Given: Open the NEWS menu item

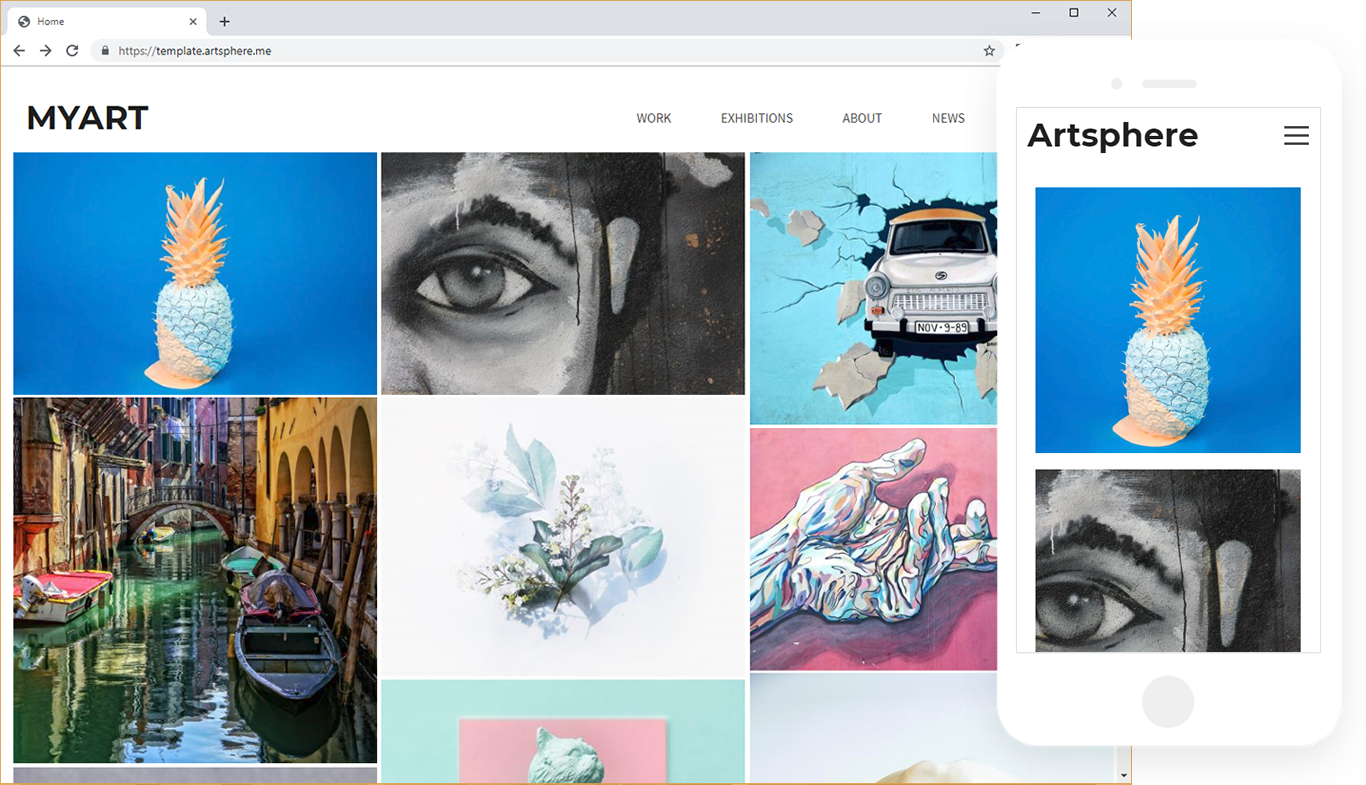Looking at the screenshot, I should [948, 118].
